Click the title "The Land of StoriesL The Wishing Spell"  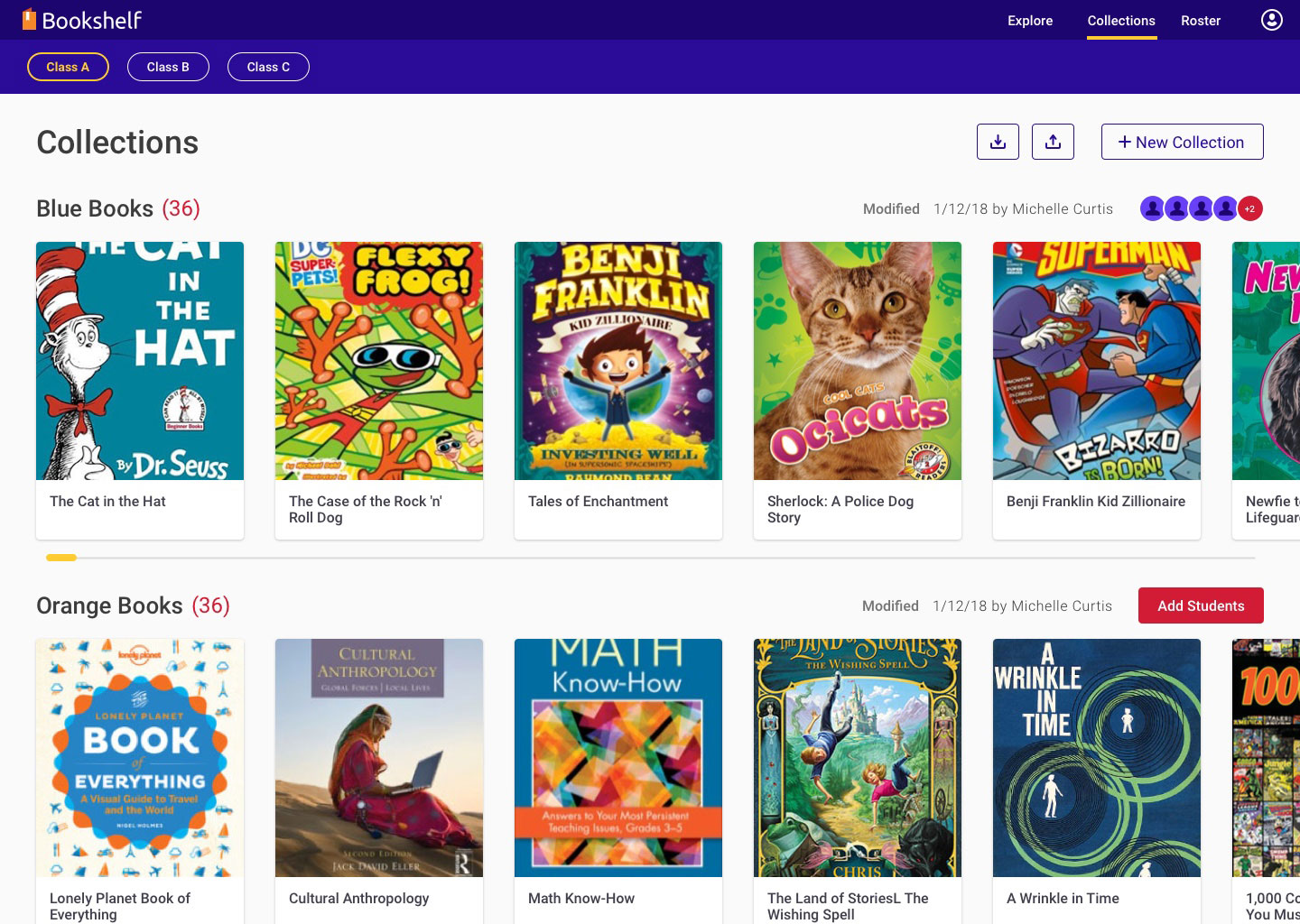(848, 906)
